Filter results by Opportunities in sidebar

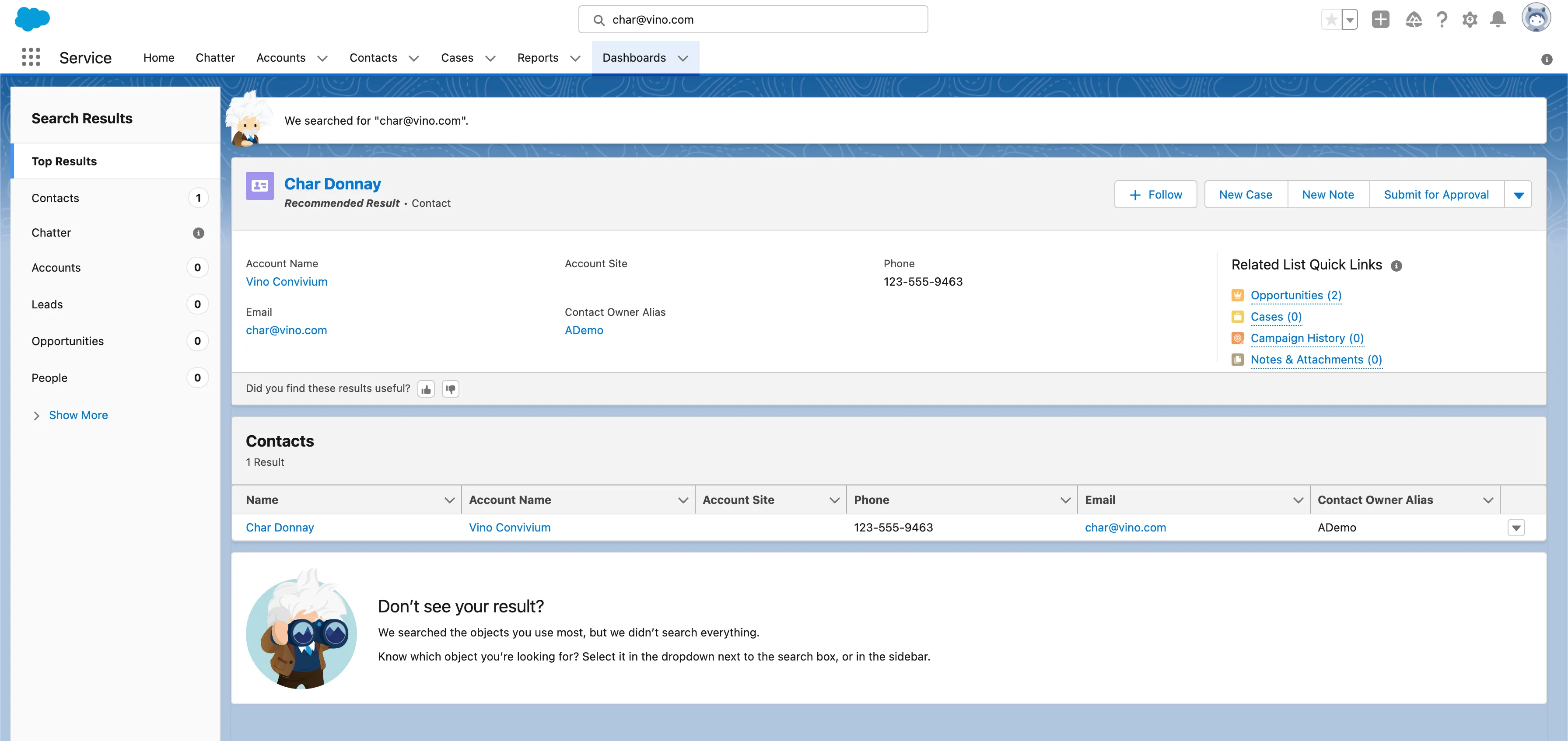115,341
